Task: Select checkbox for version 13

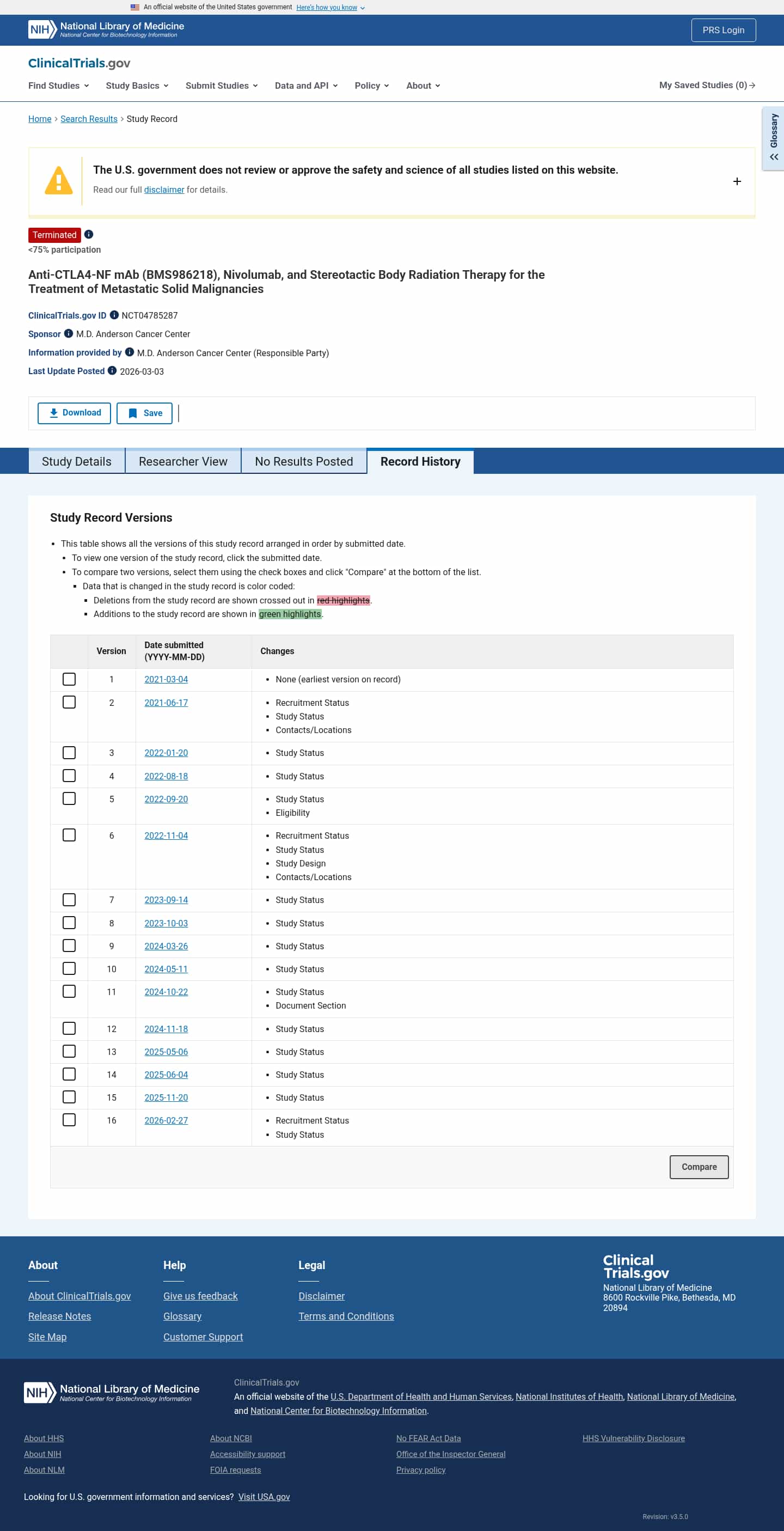Action: point(69,1051)
